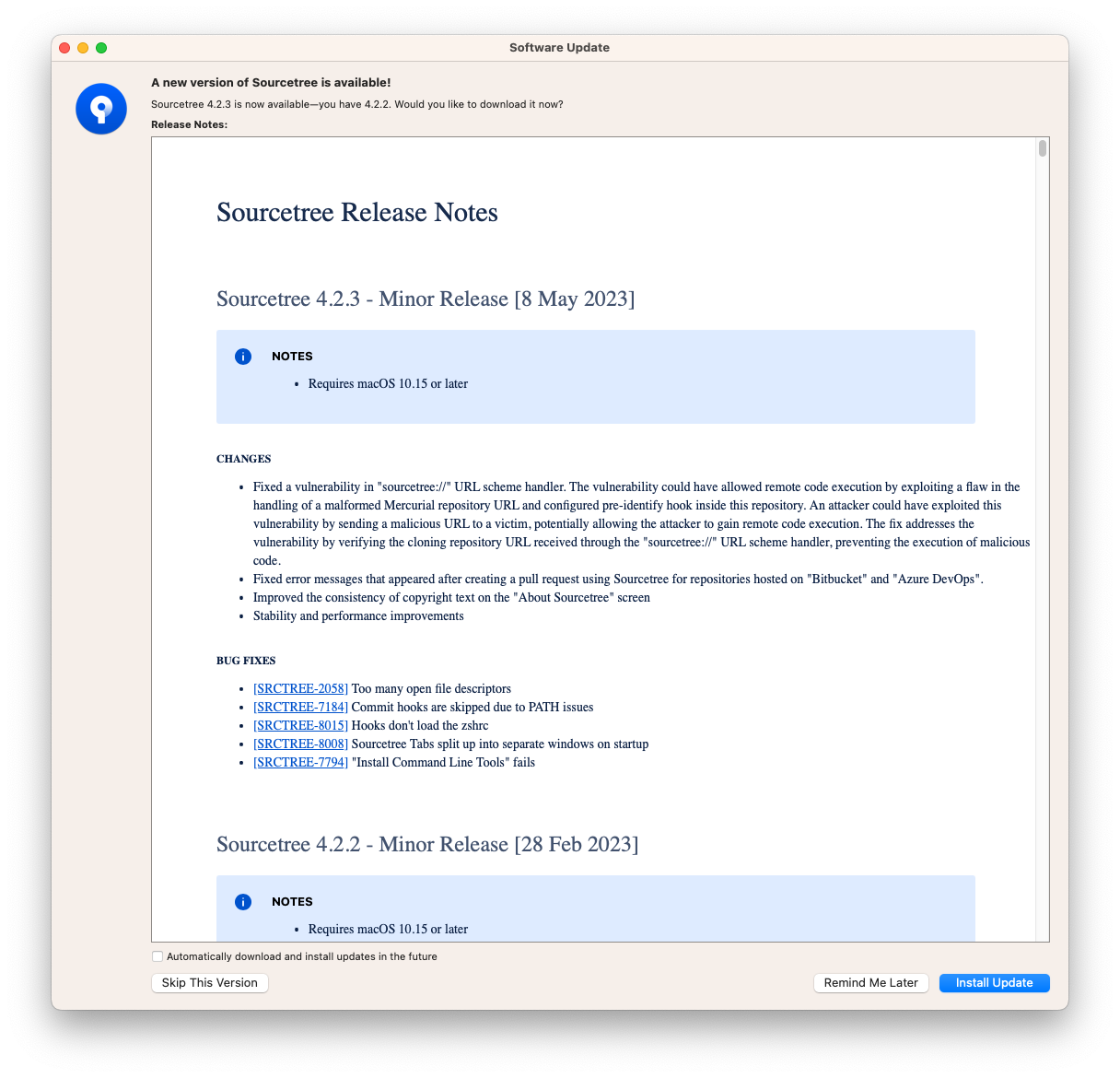Open the SRCTREE-2058 issue link
The image size is (1120, 1078).
click(300, 688)
